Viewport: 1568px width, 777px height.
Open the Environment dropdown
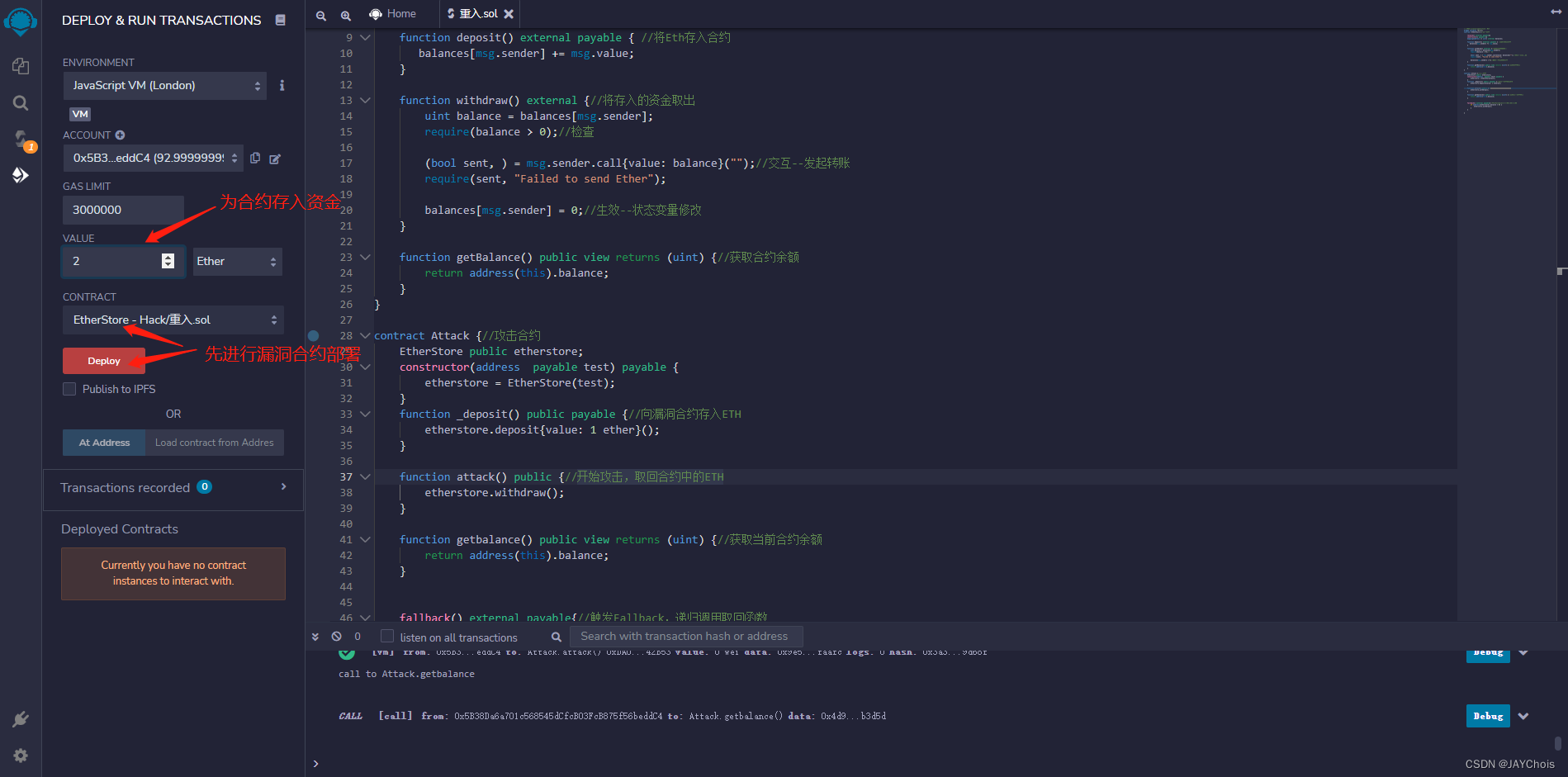click(165, 86)
